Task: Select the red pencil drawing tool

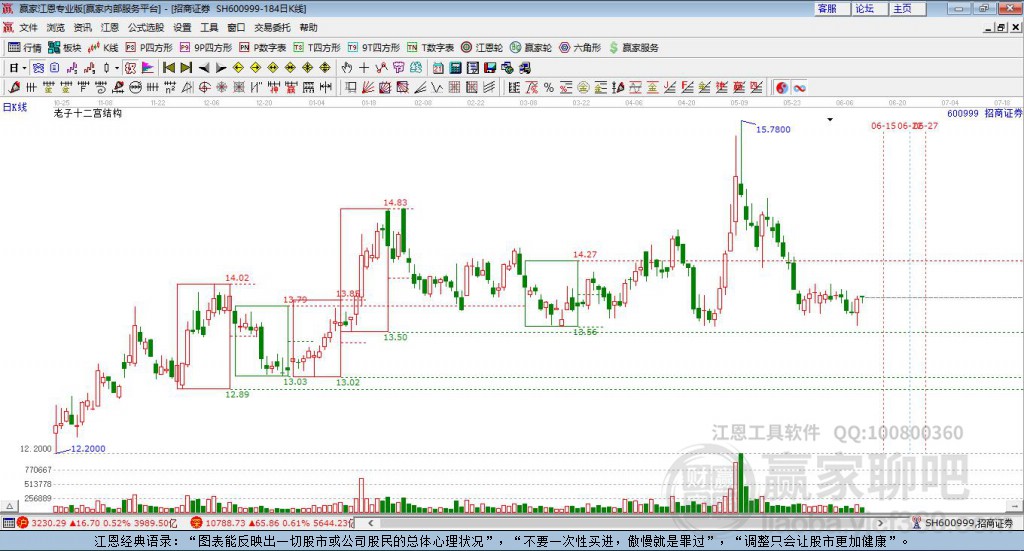Action: point(14,87)
